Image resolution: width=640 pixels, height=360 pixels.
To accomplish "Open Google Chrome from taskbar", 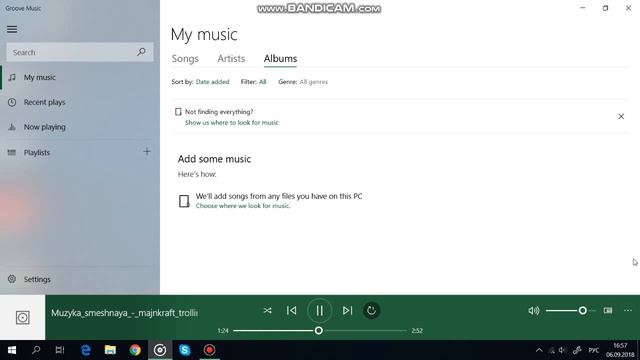I will (x=135, y=350).
